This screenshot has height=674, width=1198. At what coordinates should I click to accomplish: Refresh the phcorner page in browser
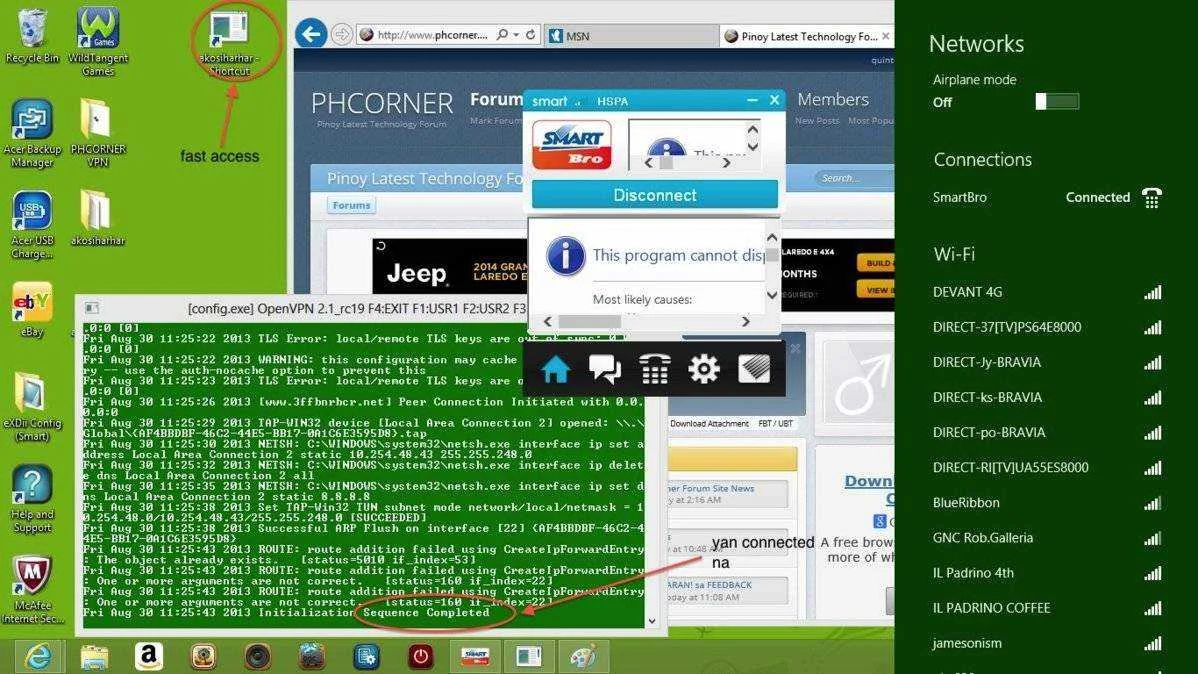tap(530, 34)
